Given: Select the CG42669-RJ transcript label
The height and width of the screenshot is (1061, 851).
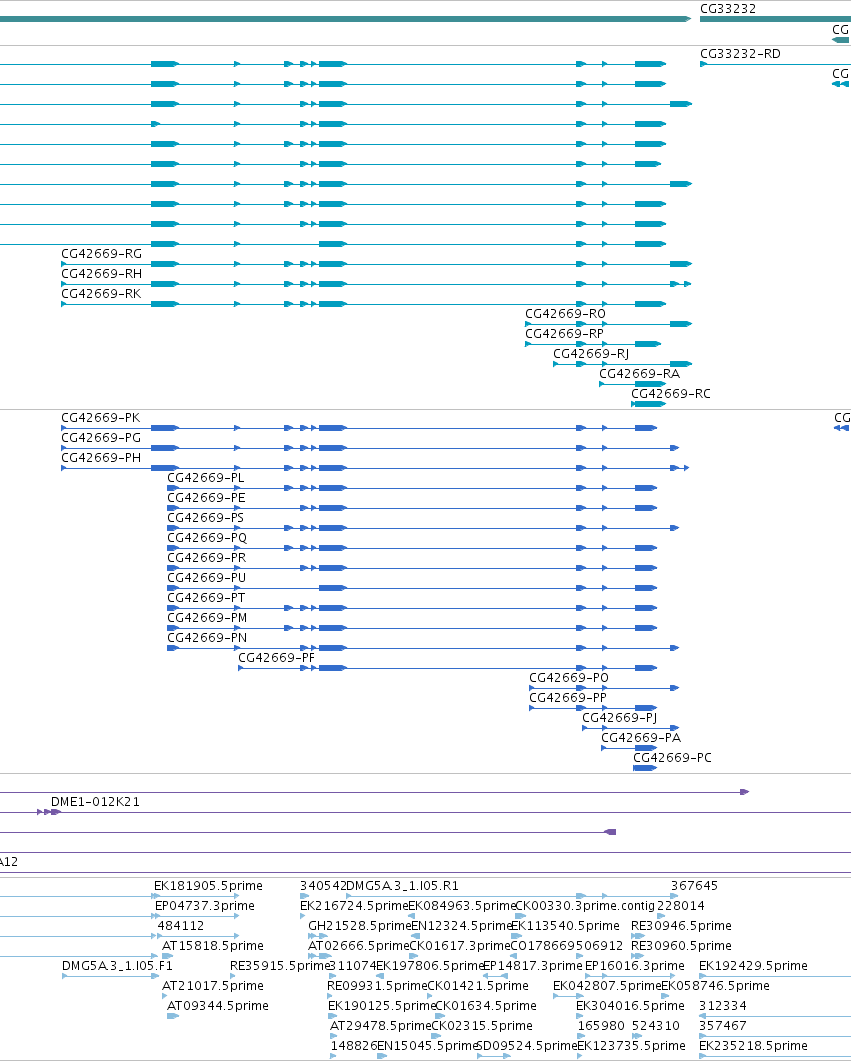Looking at the screenshot, I should click(x=591, y=353).
